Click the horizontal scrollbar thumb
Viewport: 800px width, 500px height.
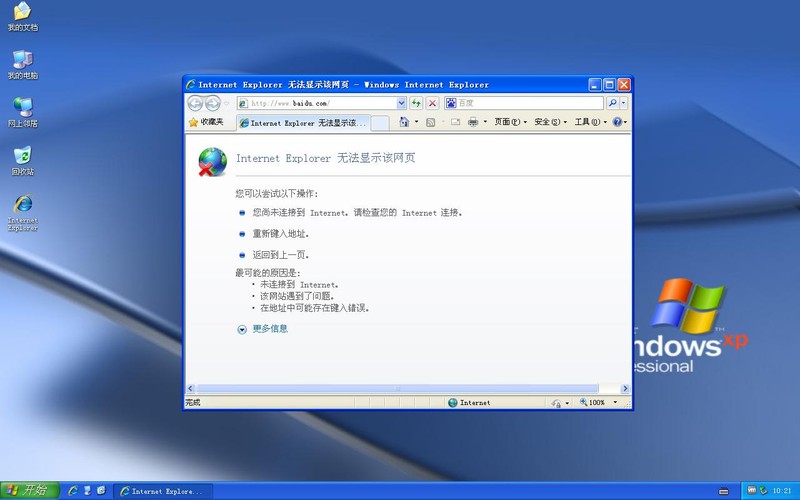click(397, 389)
